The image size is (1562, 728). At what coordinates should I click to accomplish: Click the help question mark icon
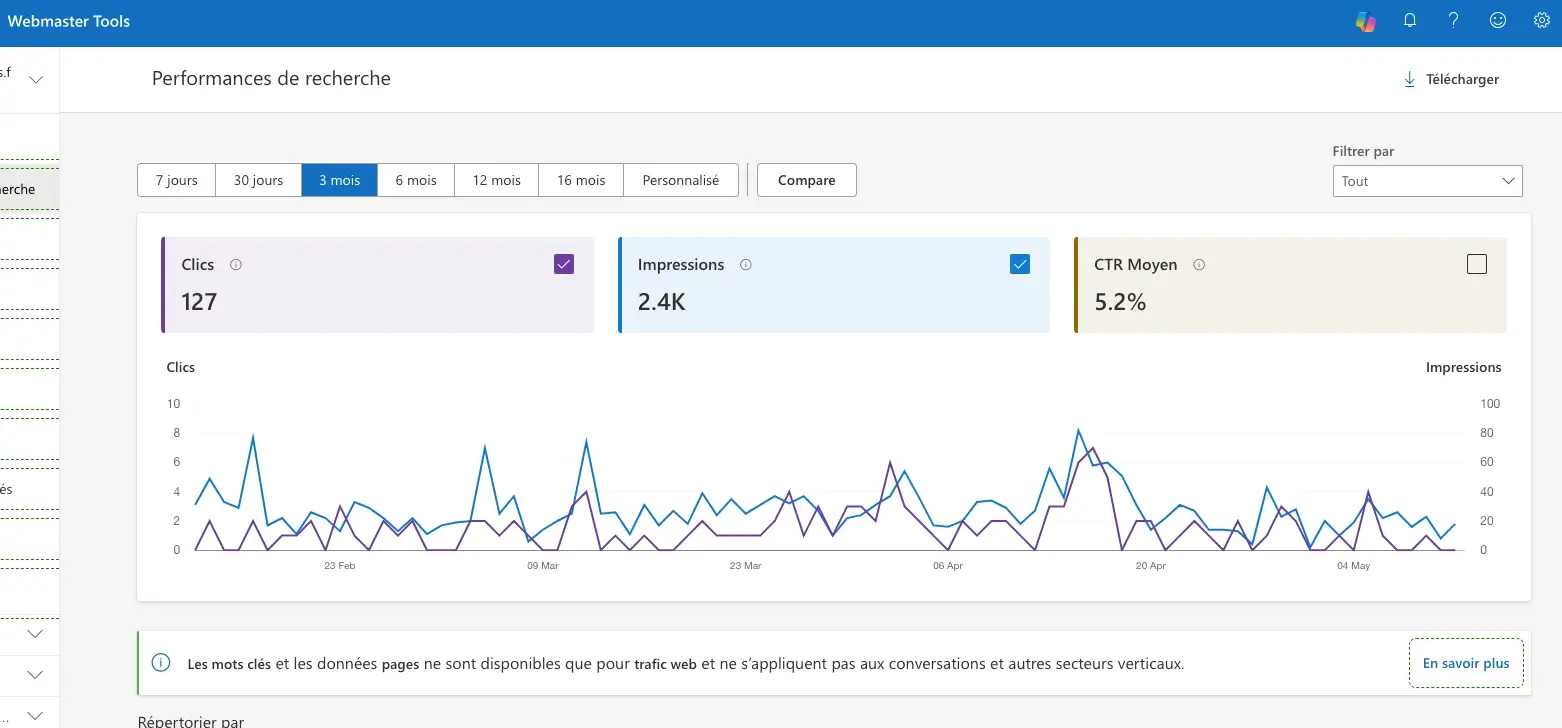click(x=1454, y=21)
